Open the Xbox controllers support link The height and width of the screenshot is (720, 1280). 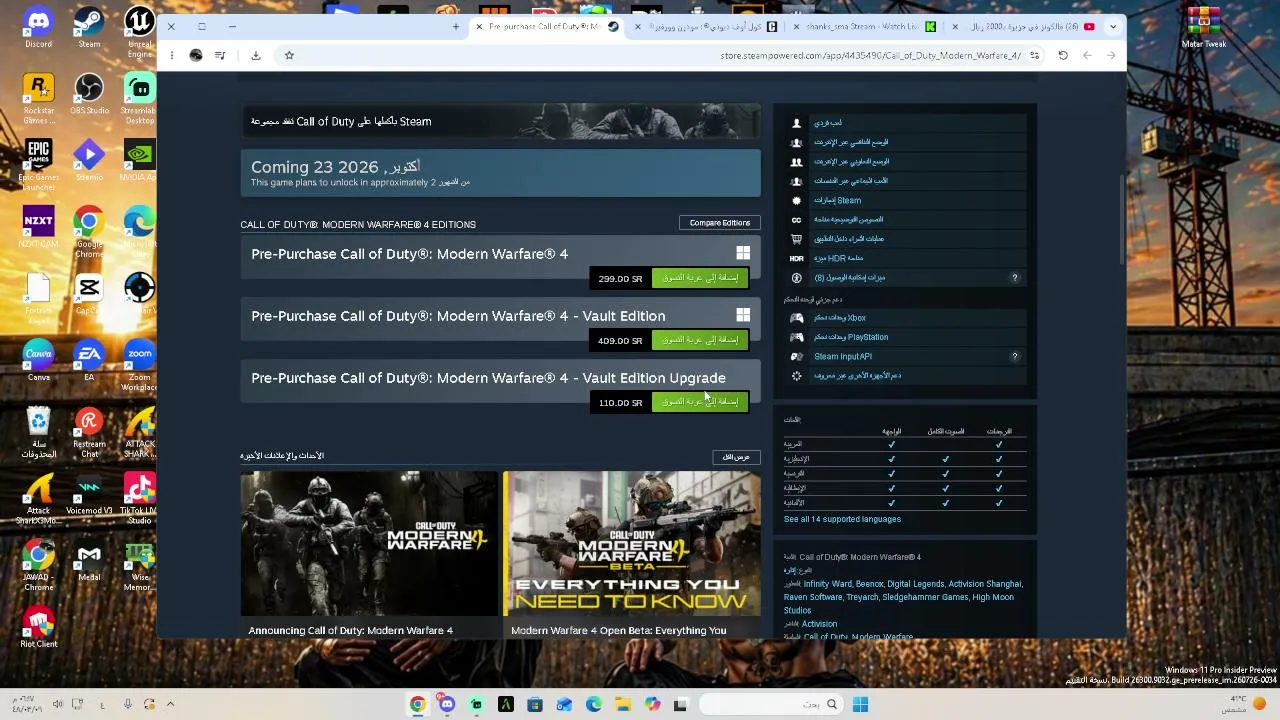[x=840, y=318]
